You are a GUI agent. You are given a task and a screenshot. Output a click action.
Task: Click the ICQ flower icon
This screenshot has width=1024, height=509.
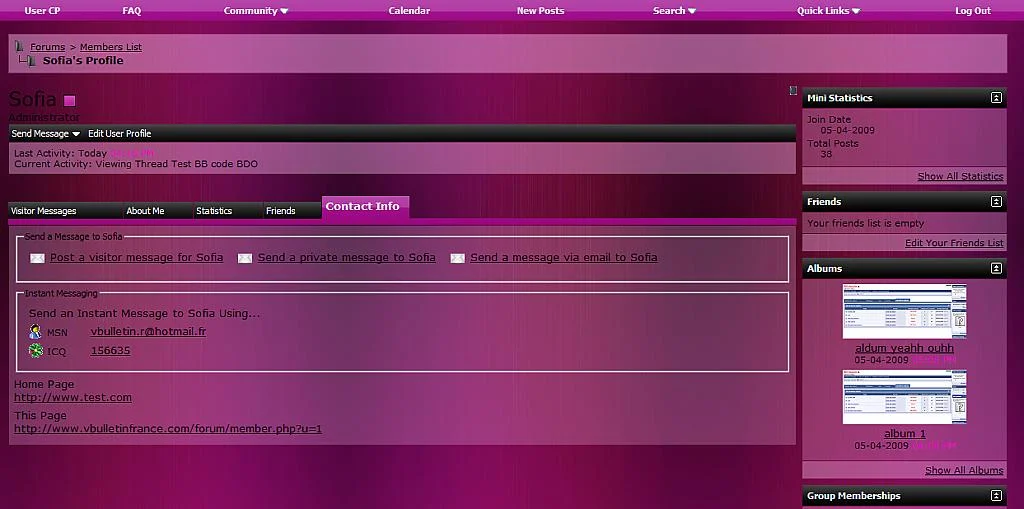36,351
